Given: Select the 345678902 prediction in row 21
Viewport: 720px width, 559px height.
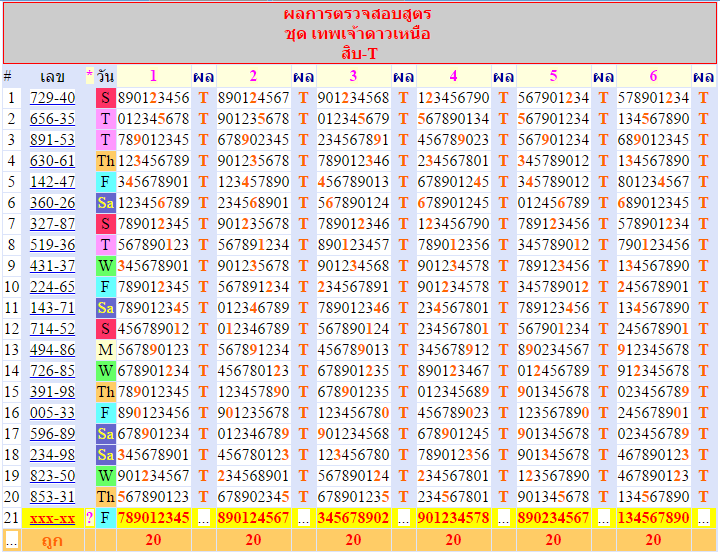Looking at the screenshot, I should click(x=354, y=518).
